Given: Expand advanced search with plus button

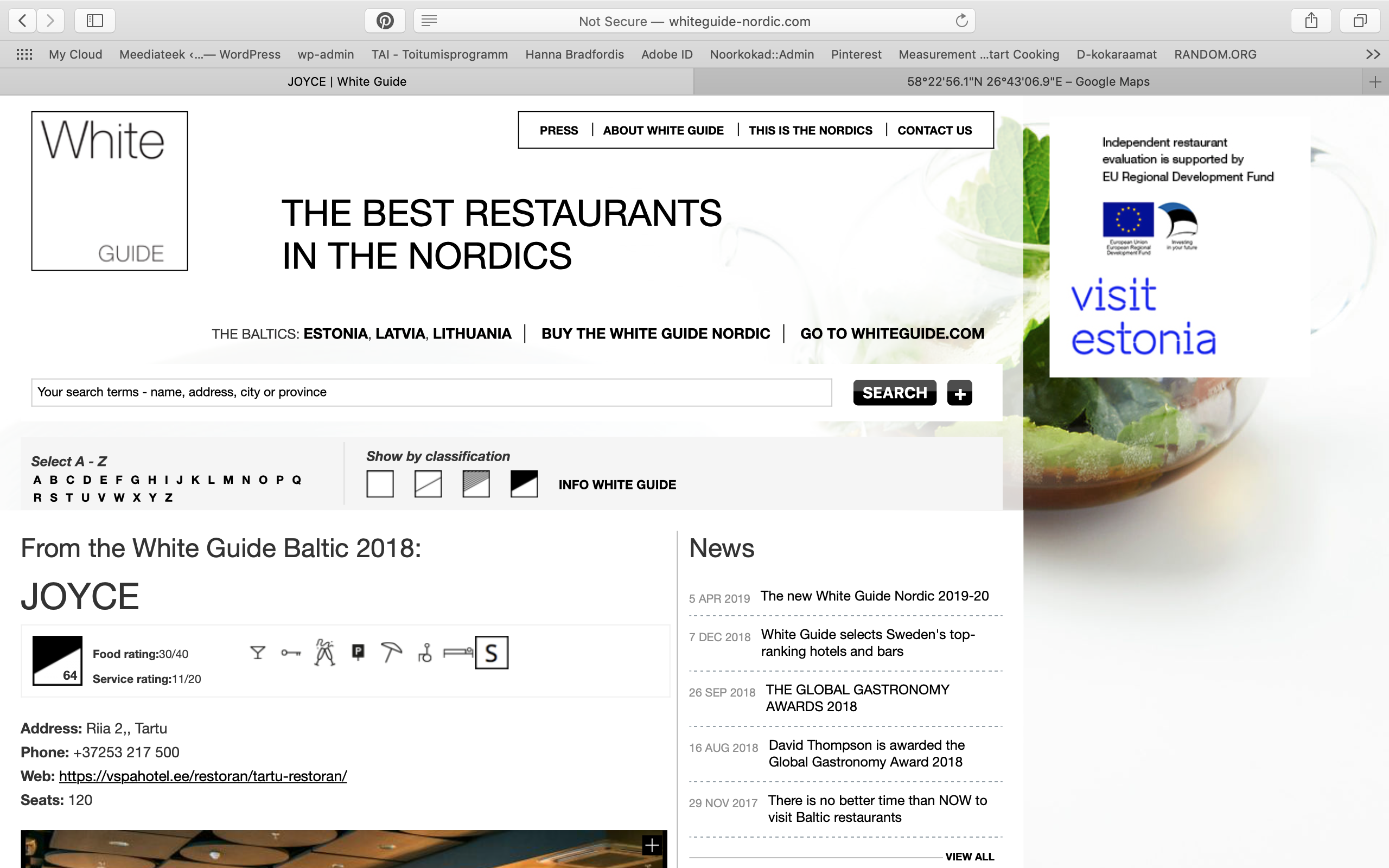Looking at the screenshot, I should coord(959,393).
